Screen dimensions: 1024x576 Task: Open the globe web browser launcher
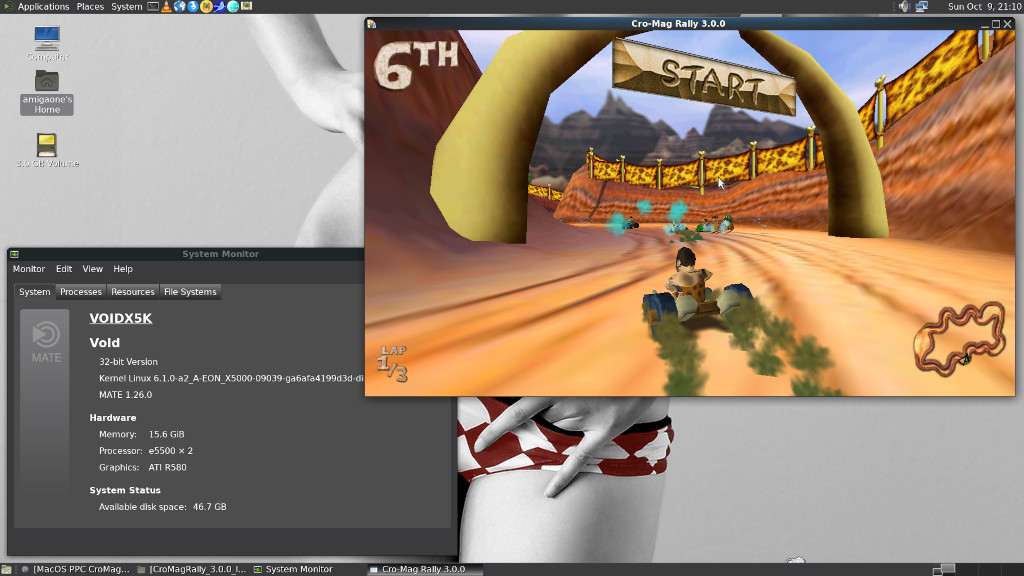(x=180, y=7)
